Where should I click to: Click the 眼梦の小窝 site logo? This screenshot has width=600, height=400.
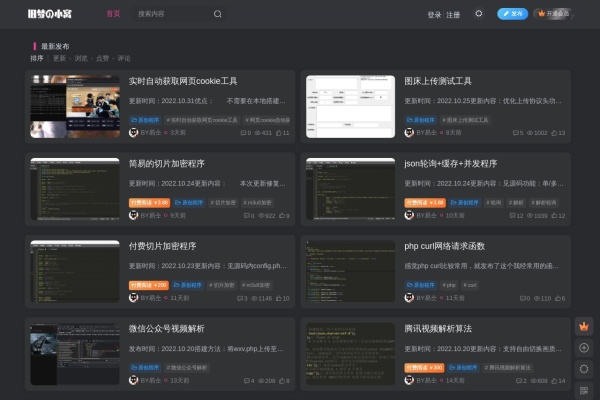point(48,14)
